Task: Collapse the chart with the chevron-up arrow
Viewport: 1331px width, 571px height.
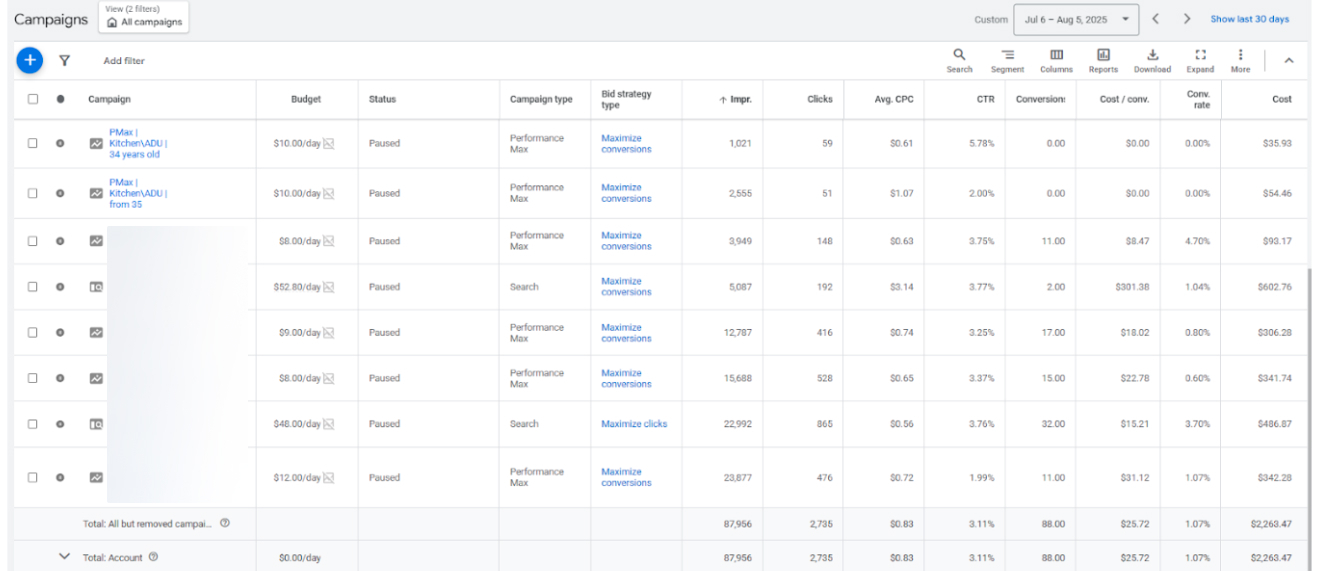Action: pos(1289,61)
